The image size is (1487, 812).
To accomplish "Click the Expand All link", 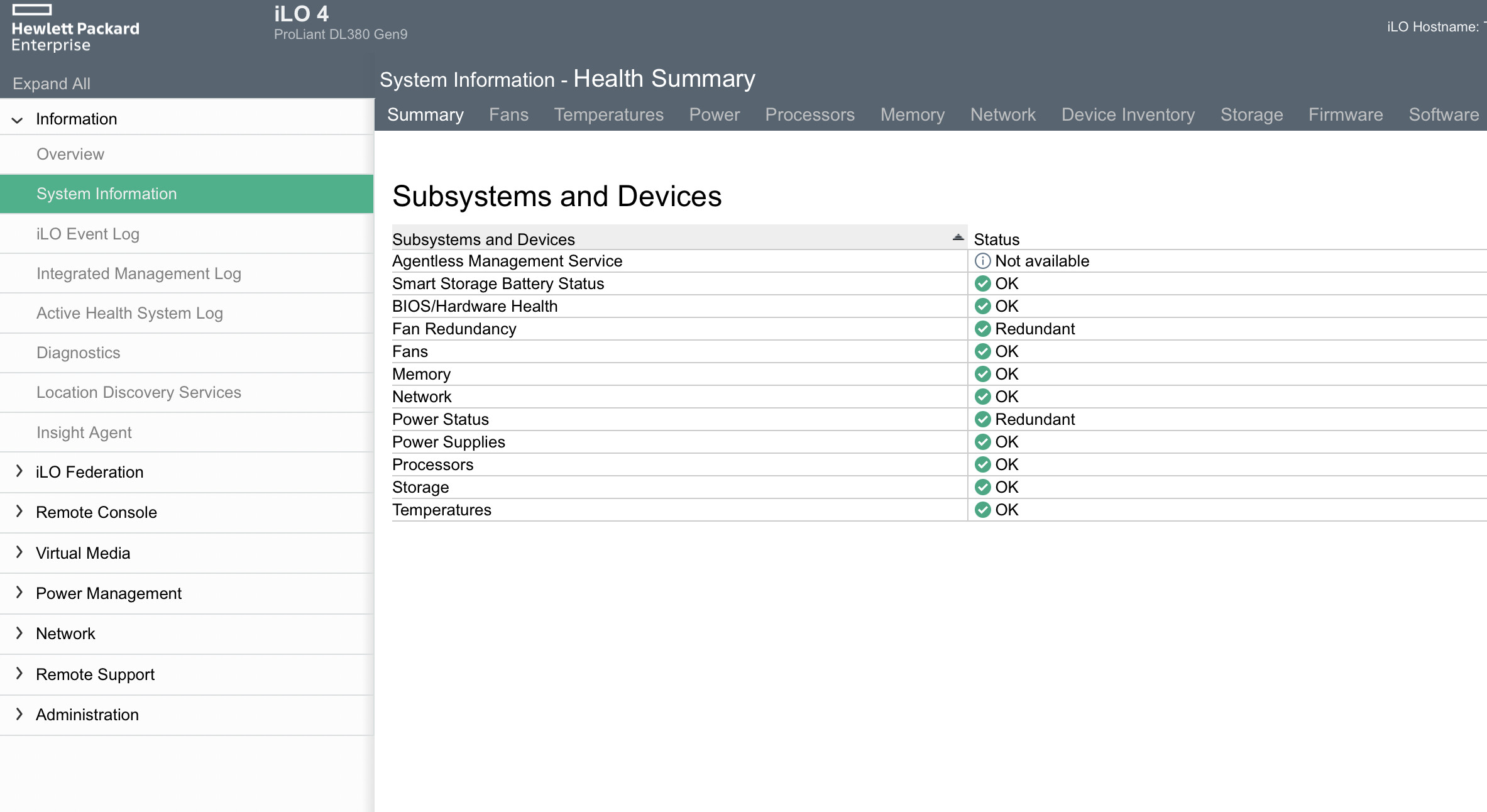I will 52,84.
